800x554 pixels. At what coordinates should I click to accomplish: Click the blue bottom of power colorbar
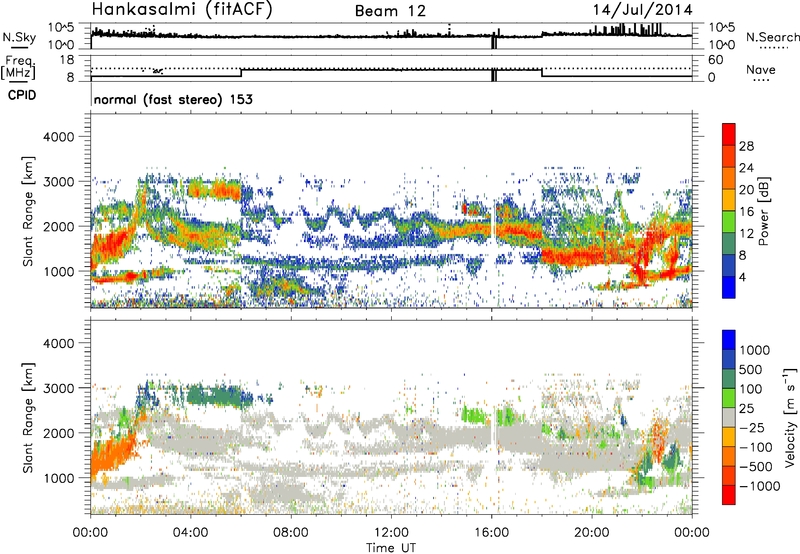pos(729,287)
